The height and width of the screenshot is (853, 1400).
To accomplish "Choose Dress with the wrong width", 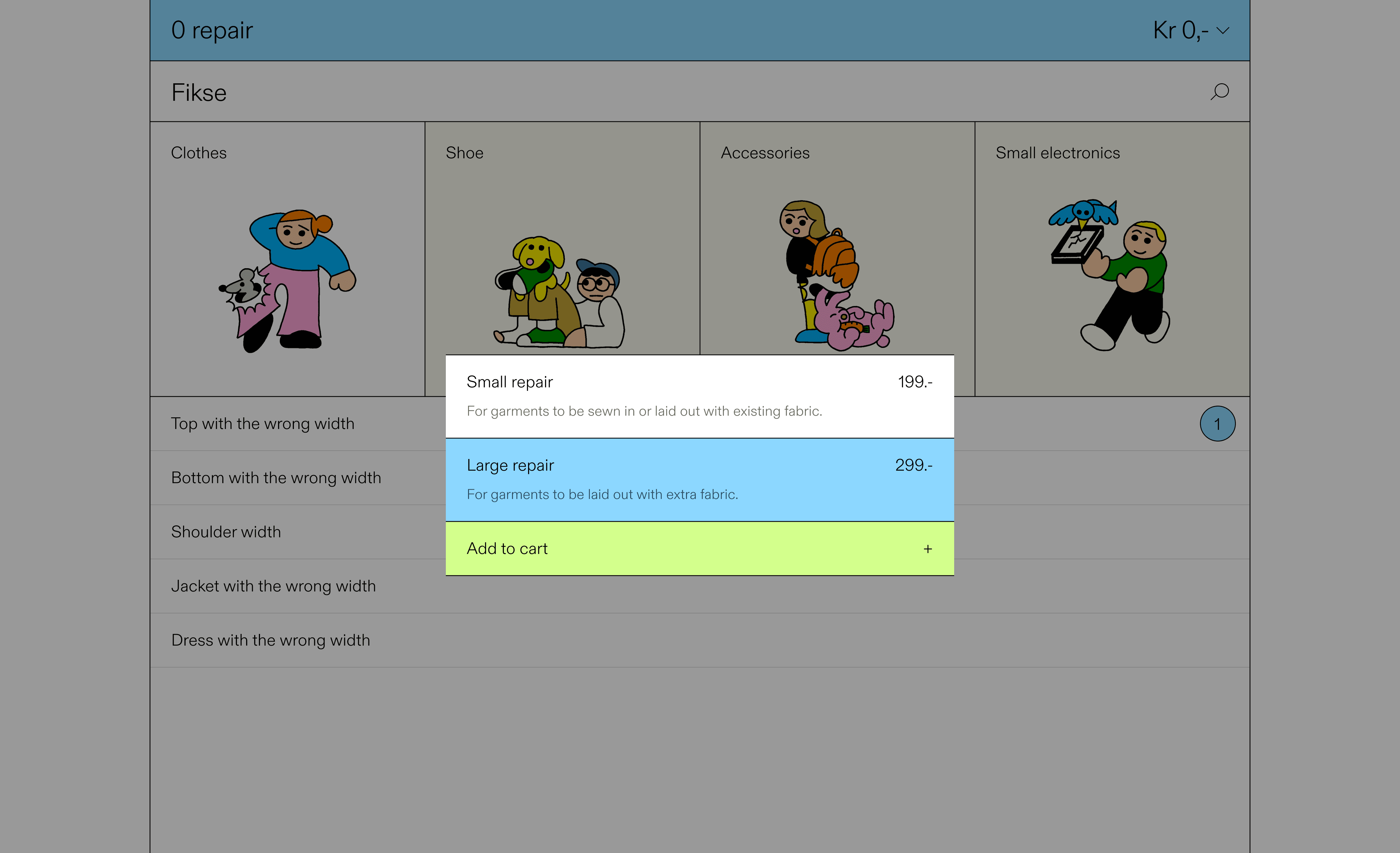I will click(x=271, y=640).
